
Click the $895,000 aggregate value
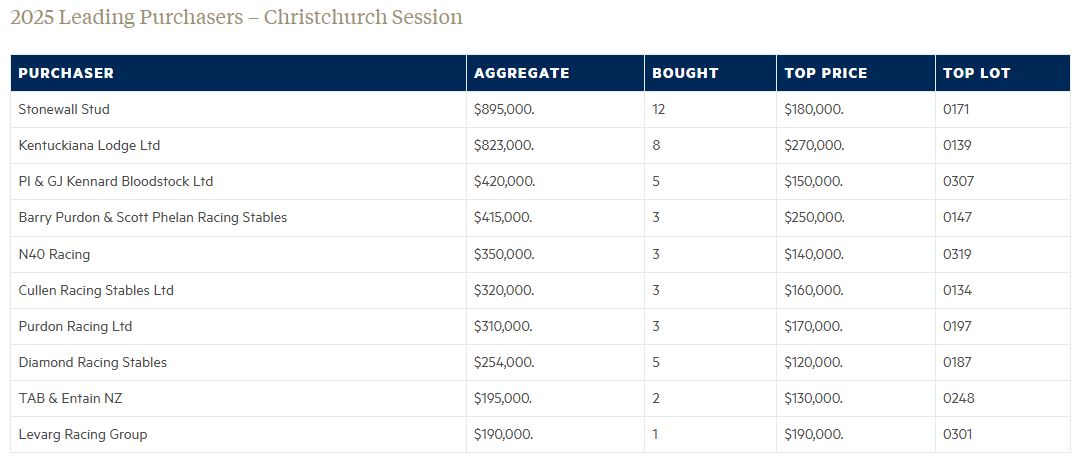[x=504, y=109]
